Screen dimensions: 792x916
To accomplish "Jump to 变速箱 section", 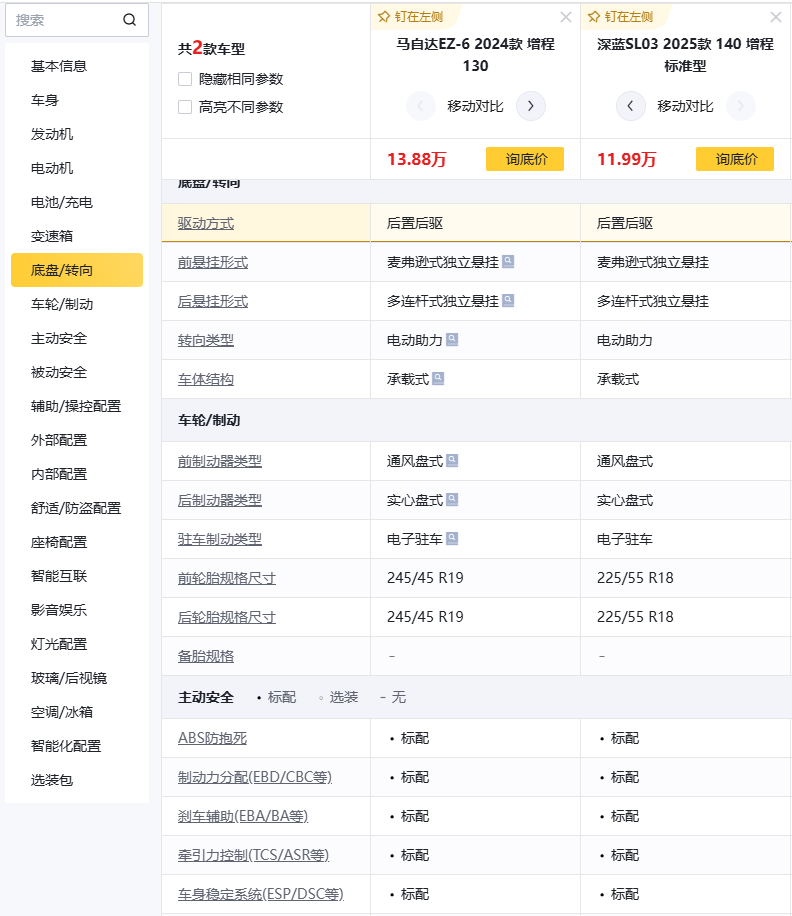I will (x=52, y=236).
